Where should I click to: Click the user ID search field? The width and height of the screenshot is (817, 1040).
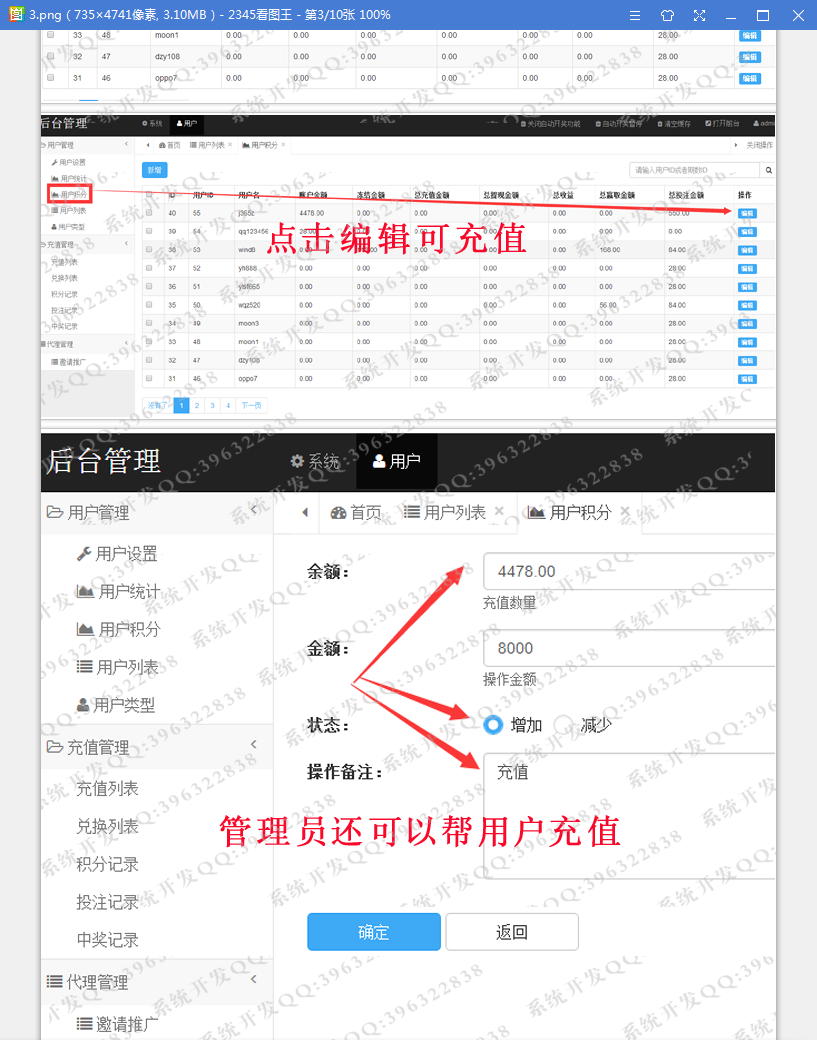coord(695,170)
